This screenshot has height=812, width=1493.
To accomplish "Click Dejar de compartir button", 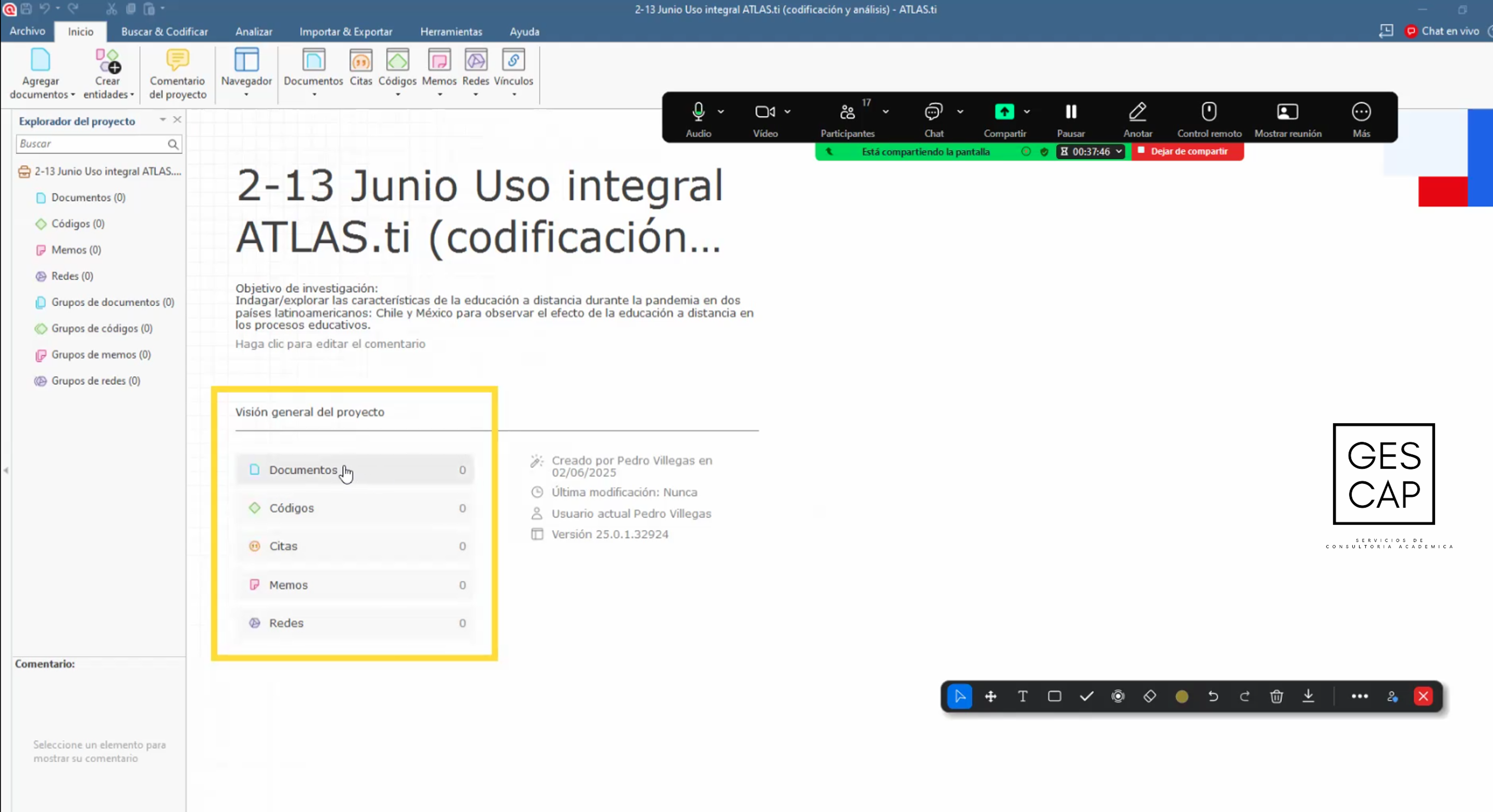I will 1187,151.
